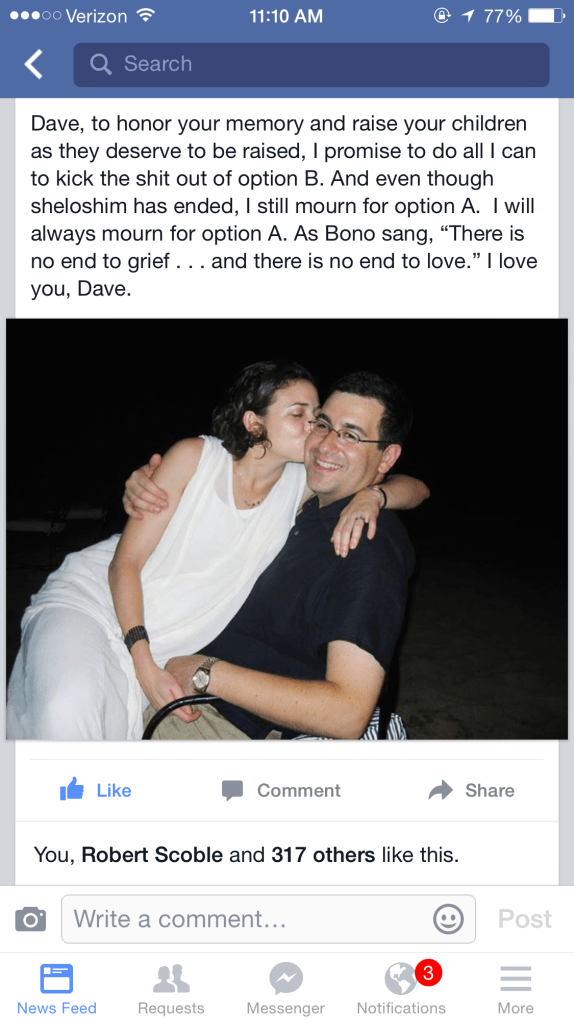574x1020 pixels.
Task: Tap the back arrow icon
Action: coord(33,64)
